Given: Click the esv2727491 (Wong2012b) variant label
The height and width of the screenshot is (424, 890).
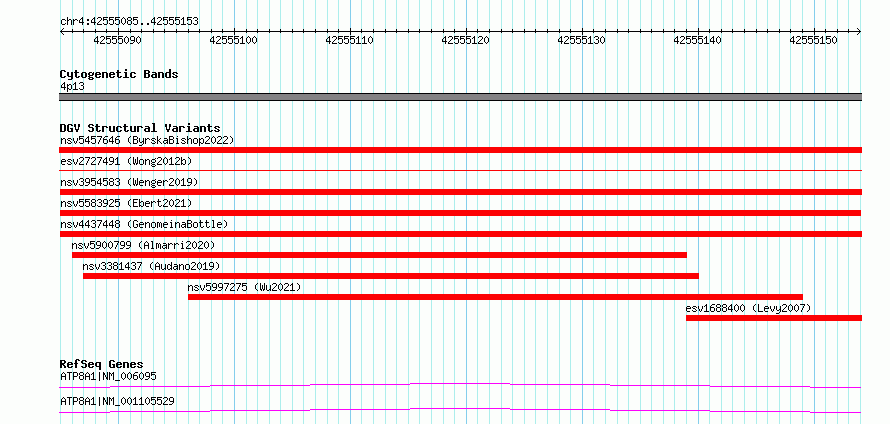Looking at the screenshot, I should (x=126, y=161).
